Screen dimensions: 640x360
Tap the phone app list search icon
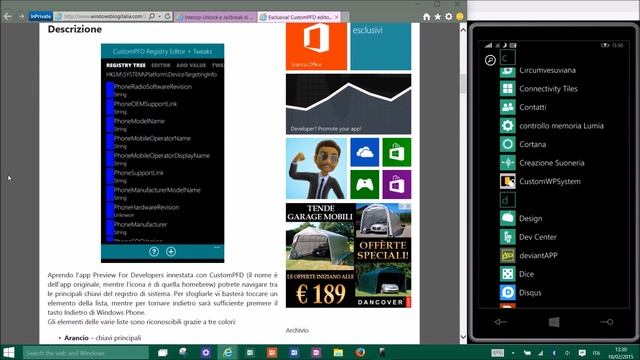point(490,60)
